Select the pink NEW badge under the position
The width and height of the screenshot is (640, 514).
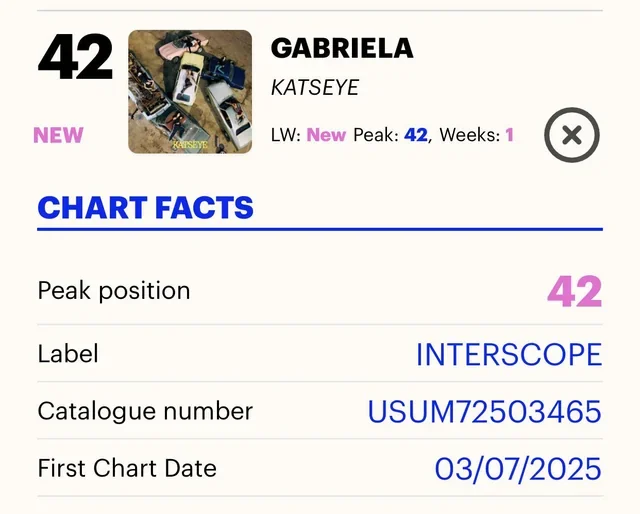click(x=59, y=135)
